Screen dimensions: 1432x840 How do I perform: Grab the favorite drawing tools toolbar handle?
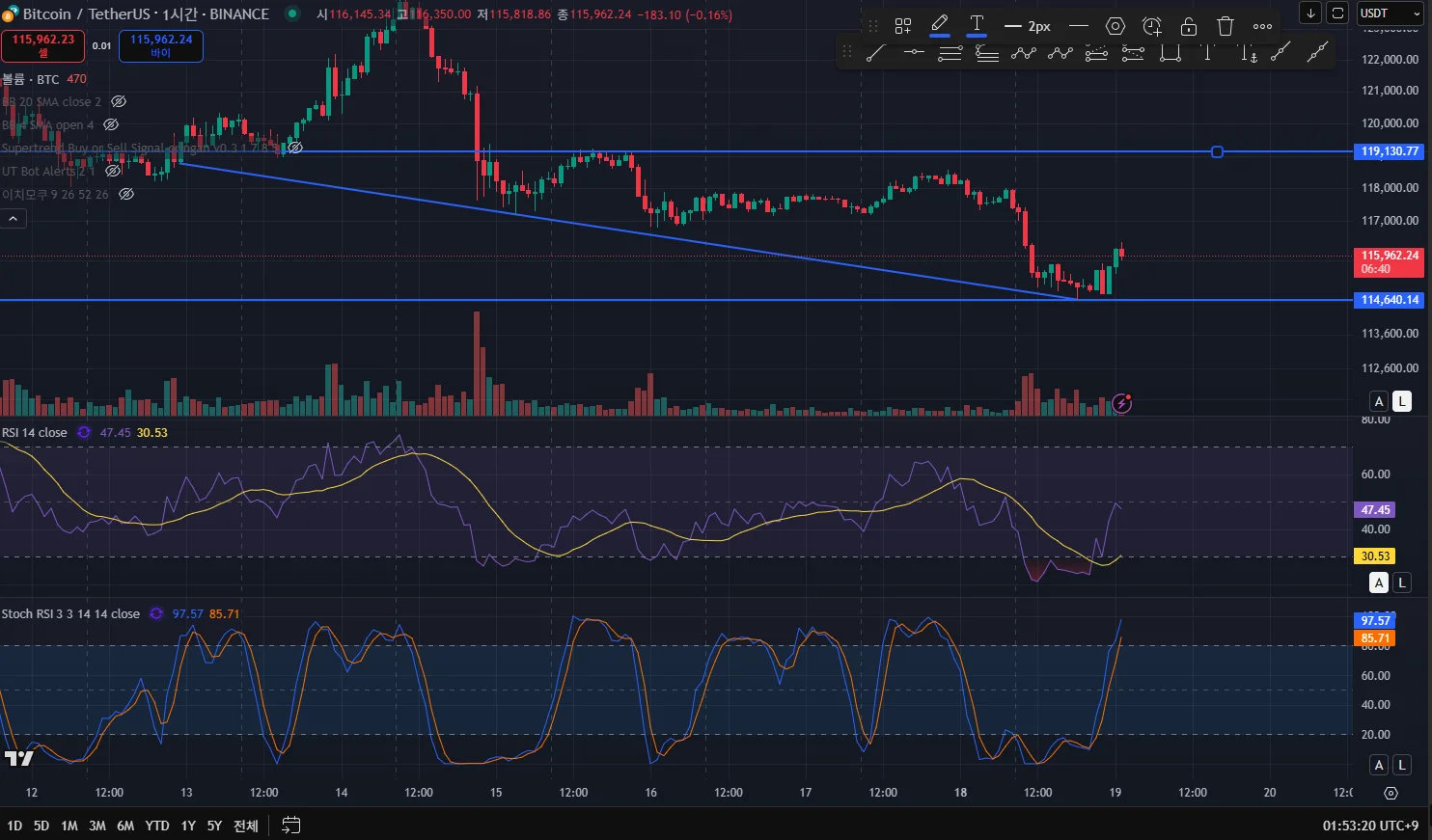pos(847,53)
